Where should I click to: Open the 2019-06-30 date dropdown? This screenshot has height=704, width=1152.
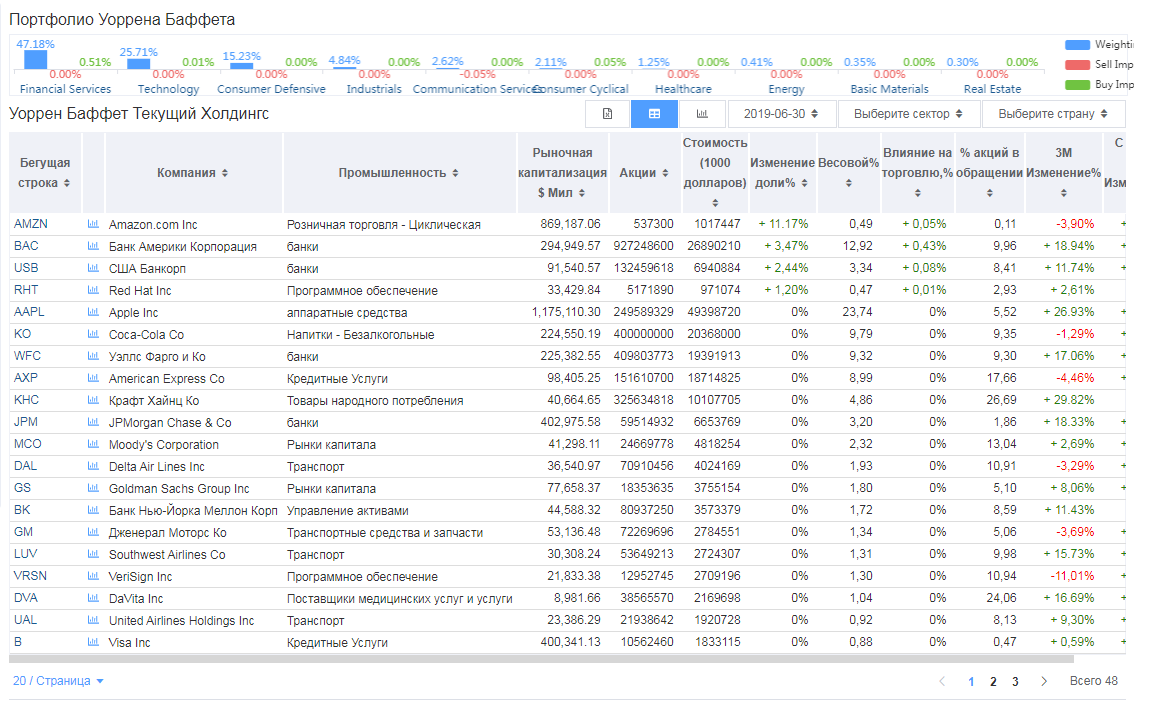pos(781,114)
